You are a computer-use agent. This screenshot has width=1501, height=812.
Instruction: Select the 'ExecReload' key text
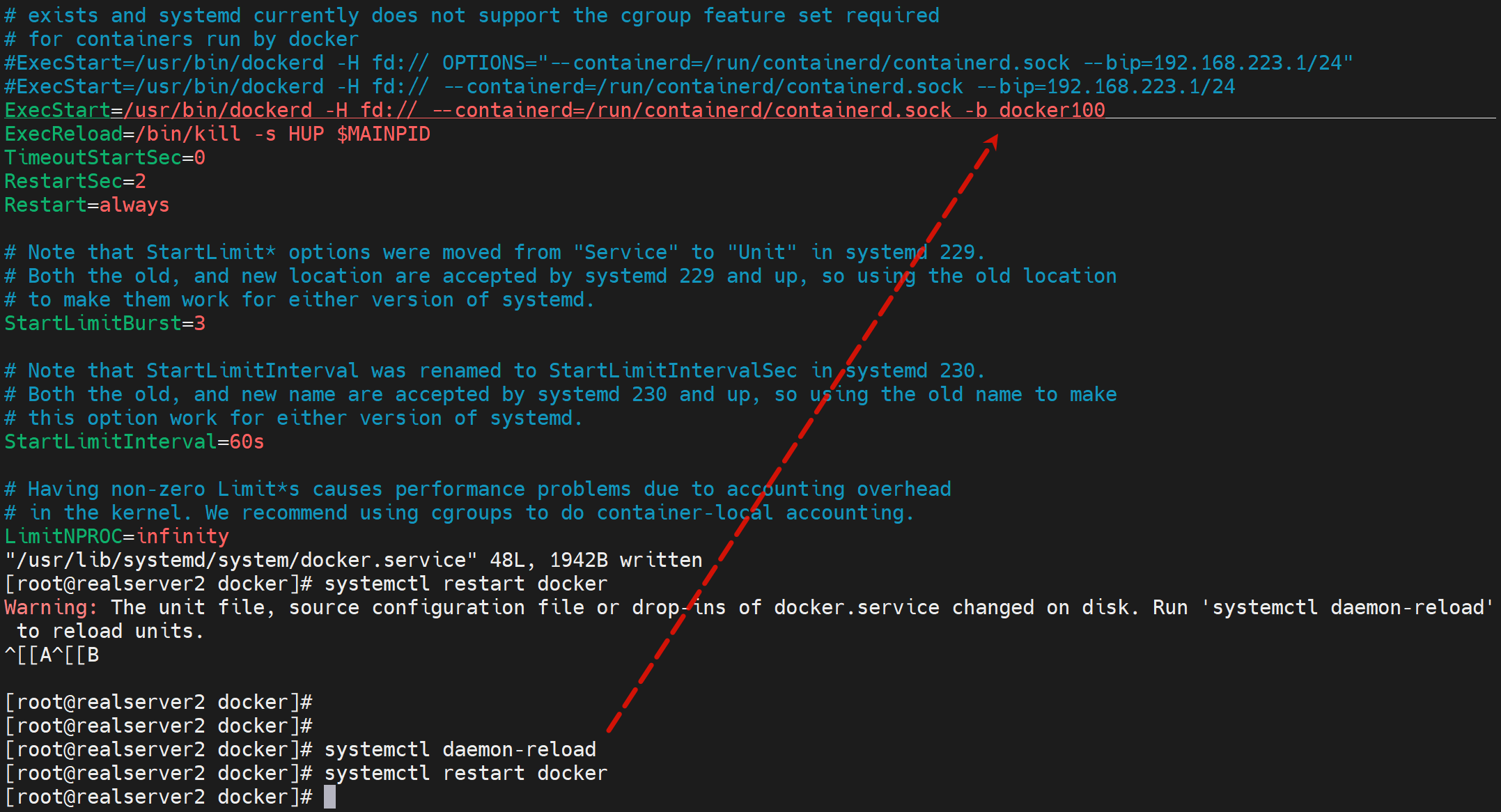click(63, 134)
